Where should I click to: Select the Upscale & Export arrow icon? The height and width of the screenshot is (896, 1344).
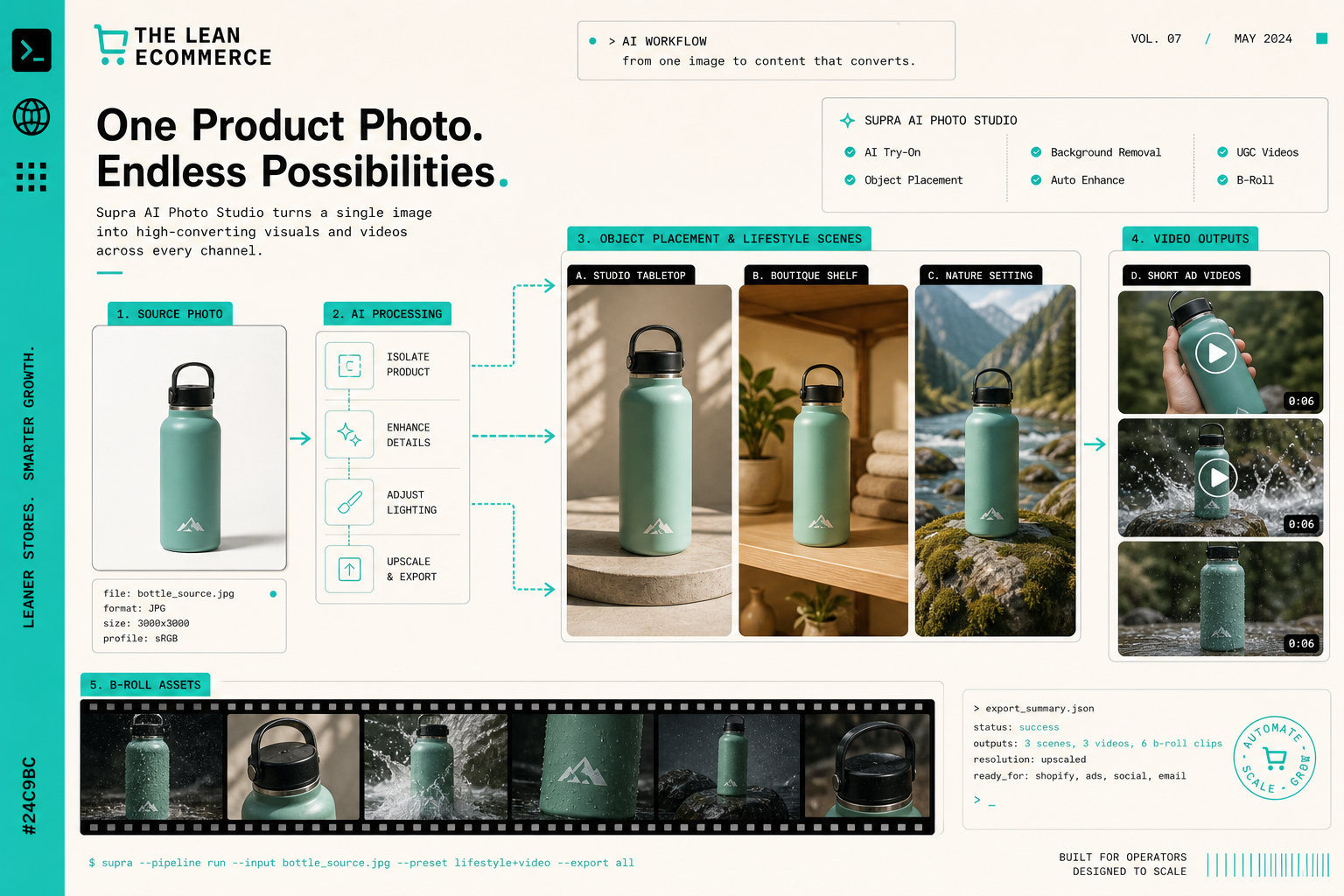click(x=349, y=570)
